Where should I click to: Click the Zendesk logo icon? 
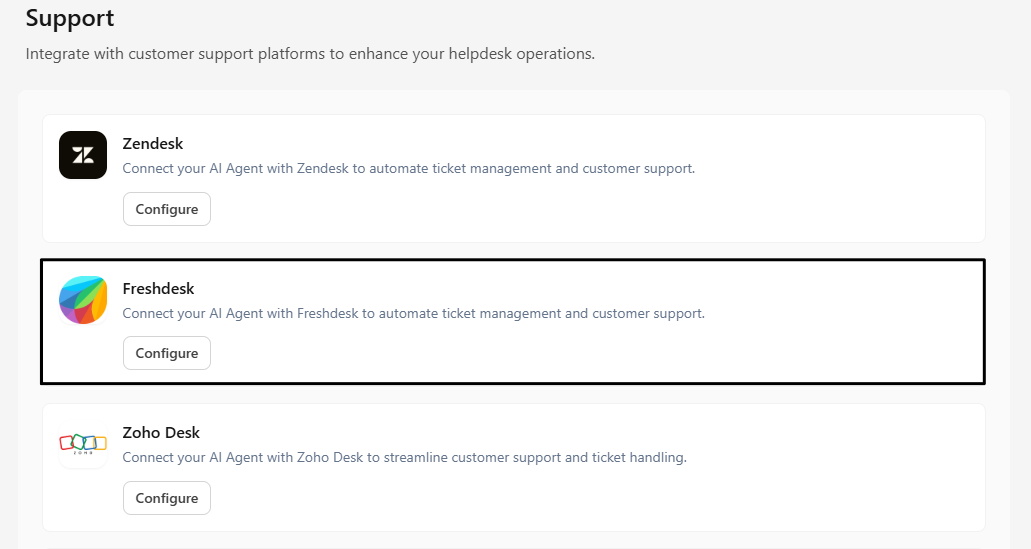point(83,155)
